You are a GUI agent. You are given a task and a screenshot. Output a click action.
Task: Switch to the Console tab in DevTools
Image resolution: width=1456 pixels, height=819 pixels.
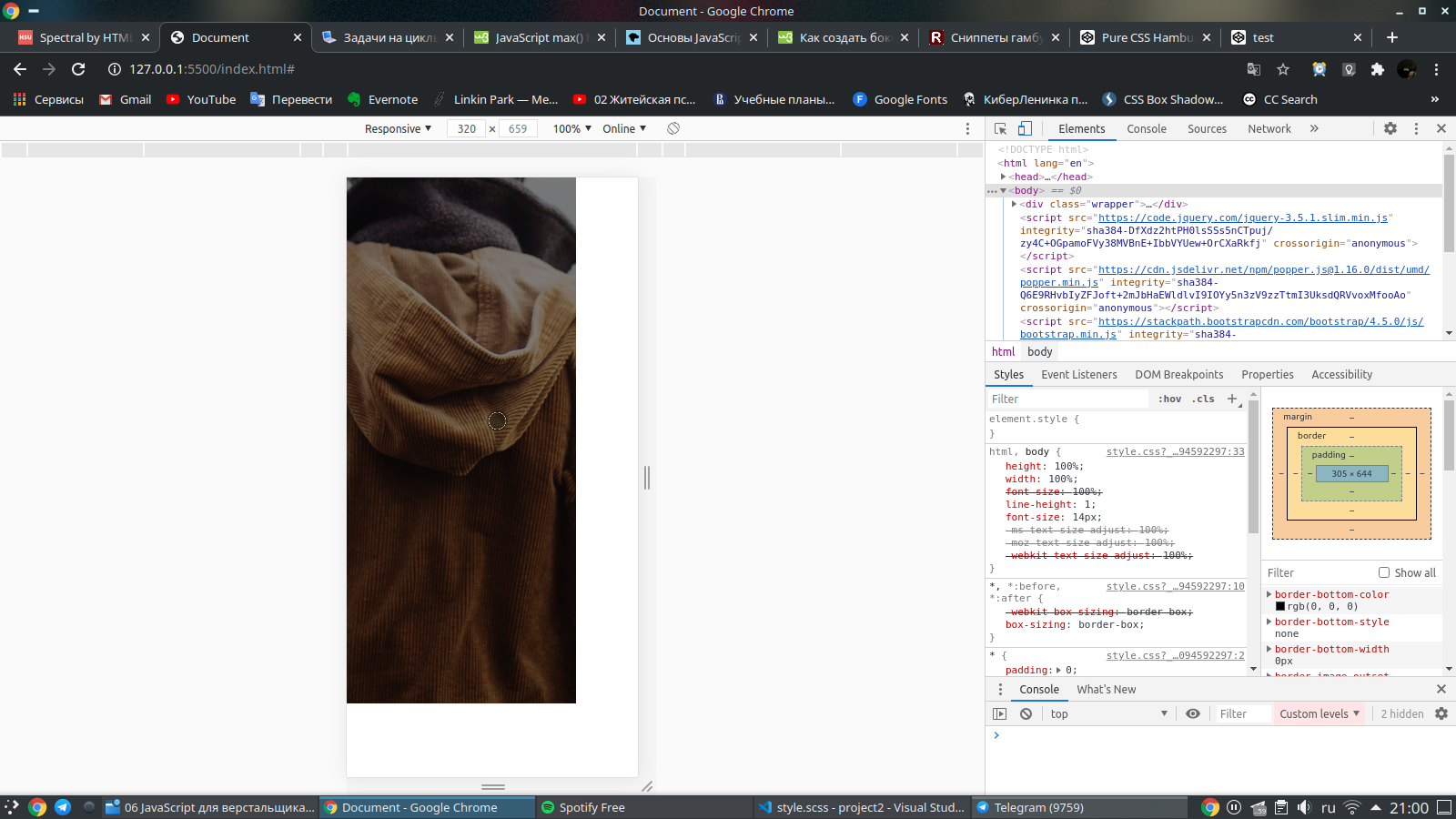pos(1147,128)
